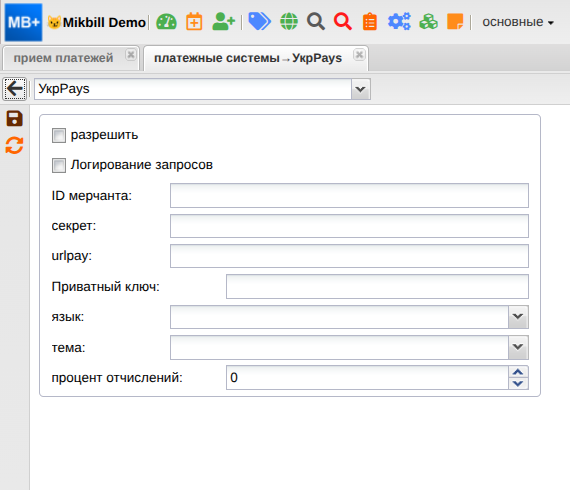Focus the "urlpay" input field
This screenshot has height=490, width=570.
tap(349, 256)
